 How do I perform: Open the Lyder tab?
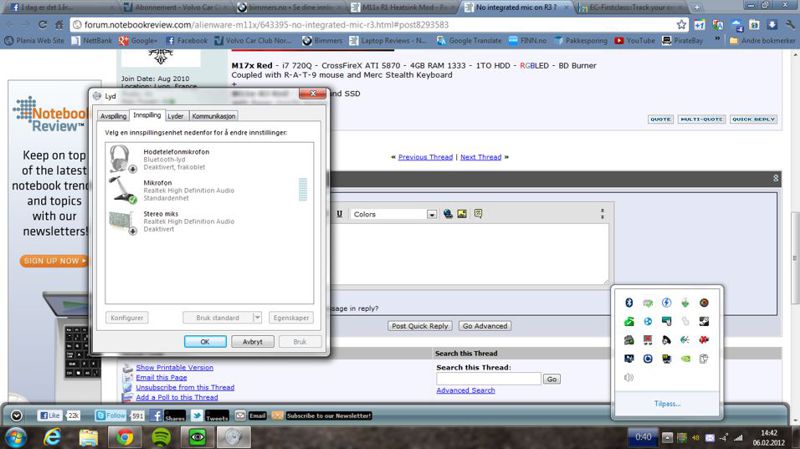[x=176, y=116]
